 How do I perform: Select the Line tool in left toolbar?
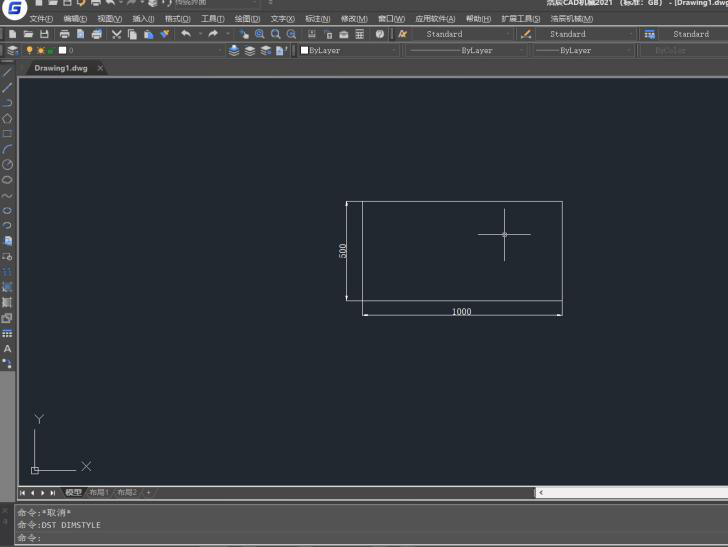tap(7, 72)
